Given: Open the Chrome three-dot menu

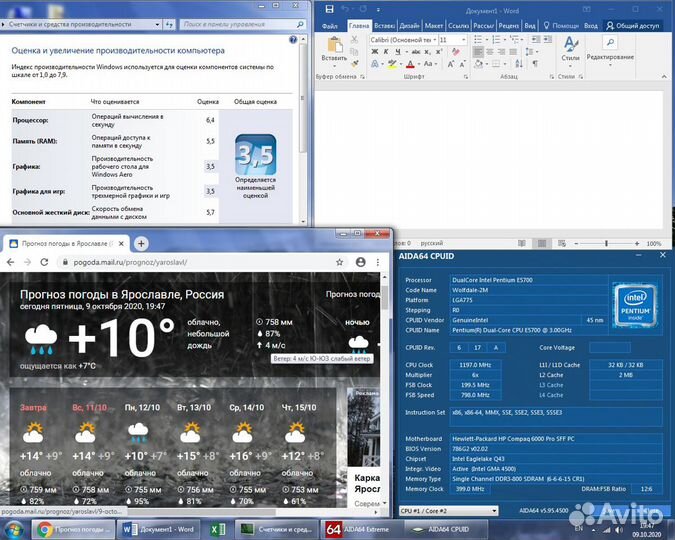Looking at the screenshot, I should tap(378, 262).
